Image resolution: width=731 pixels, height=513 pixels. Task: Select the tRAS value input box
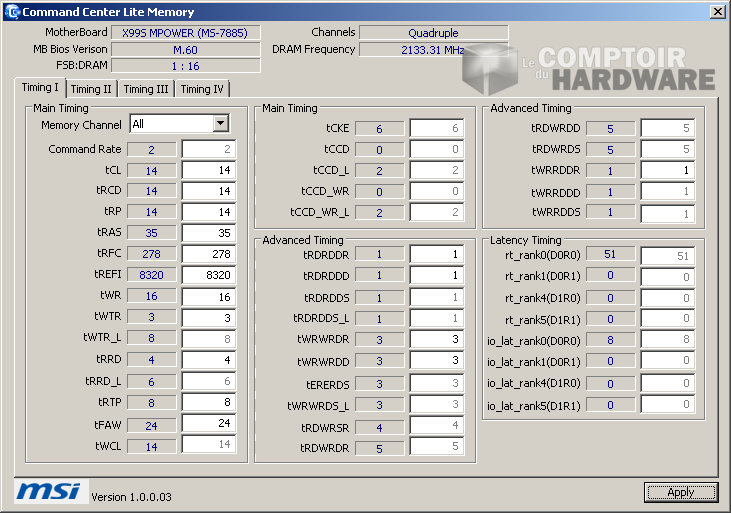tap(209, 233)
